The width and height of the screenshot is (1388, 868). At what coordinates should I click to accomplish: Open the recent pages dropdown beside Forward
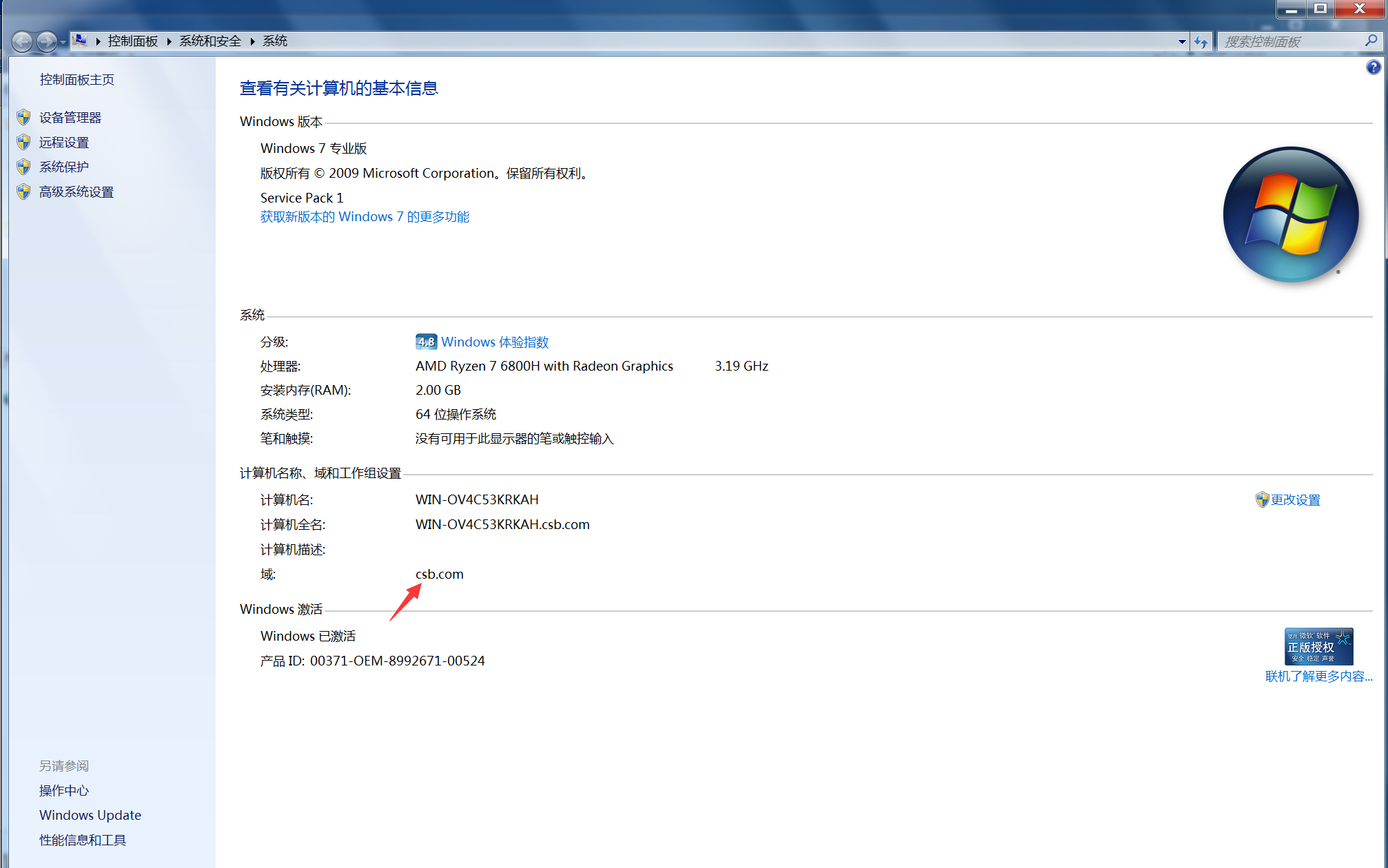click(63, 42)
